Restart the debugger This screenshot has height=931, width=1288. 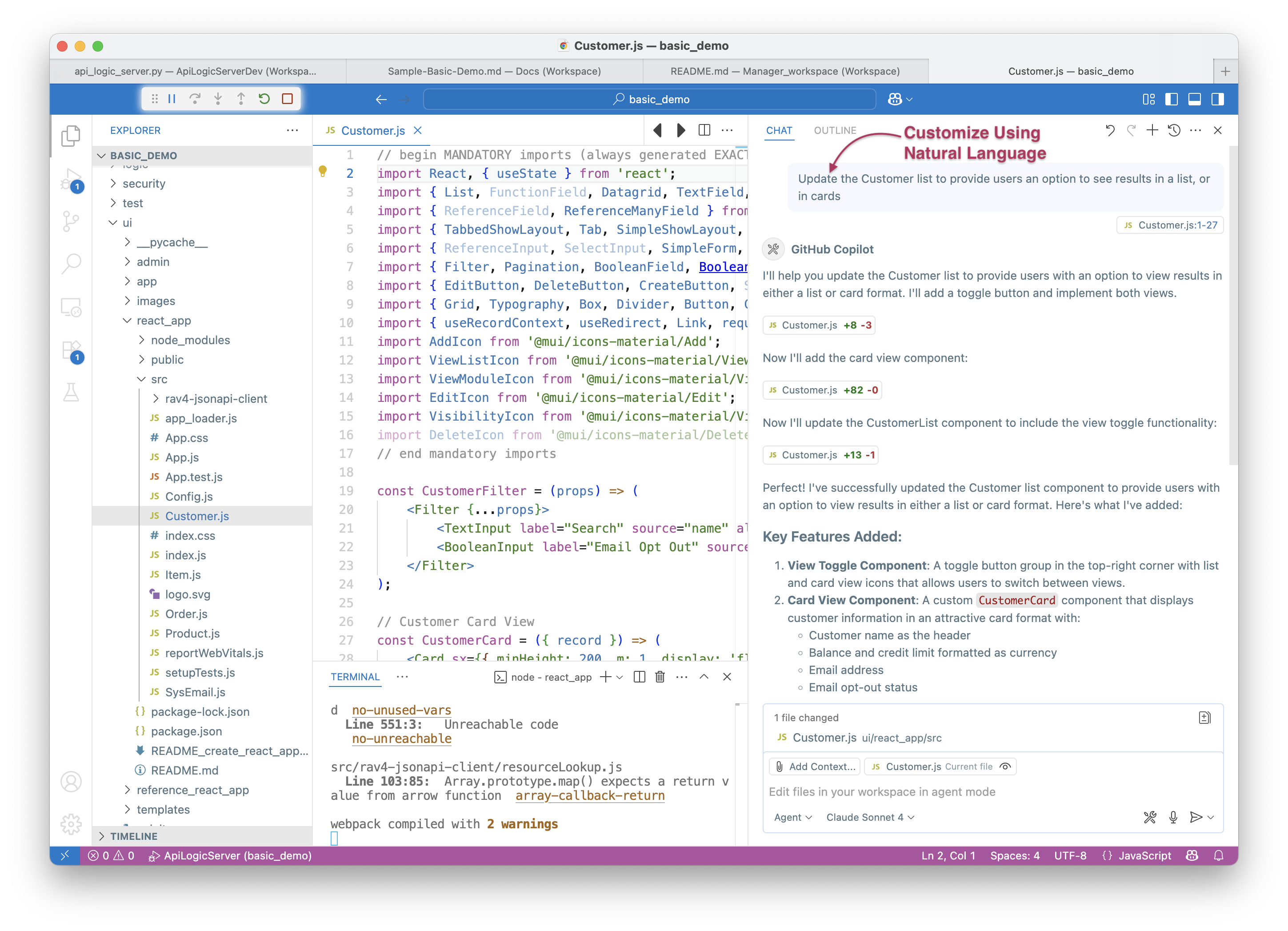pyautogui.click(x=264, y=99)
